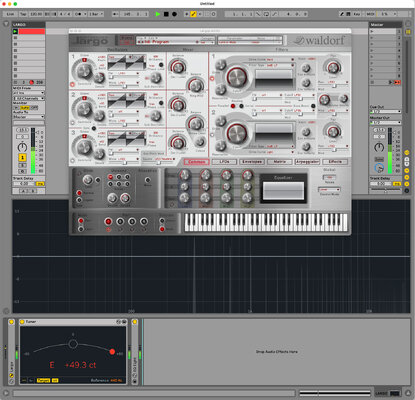The image size is (415, 400).
Task: Open the Oscillator 2 shape waveform selector
Action: [127, 100]
